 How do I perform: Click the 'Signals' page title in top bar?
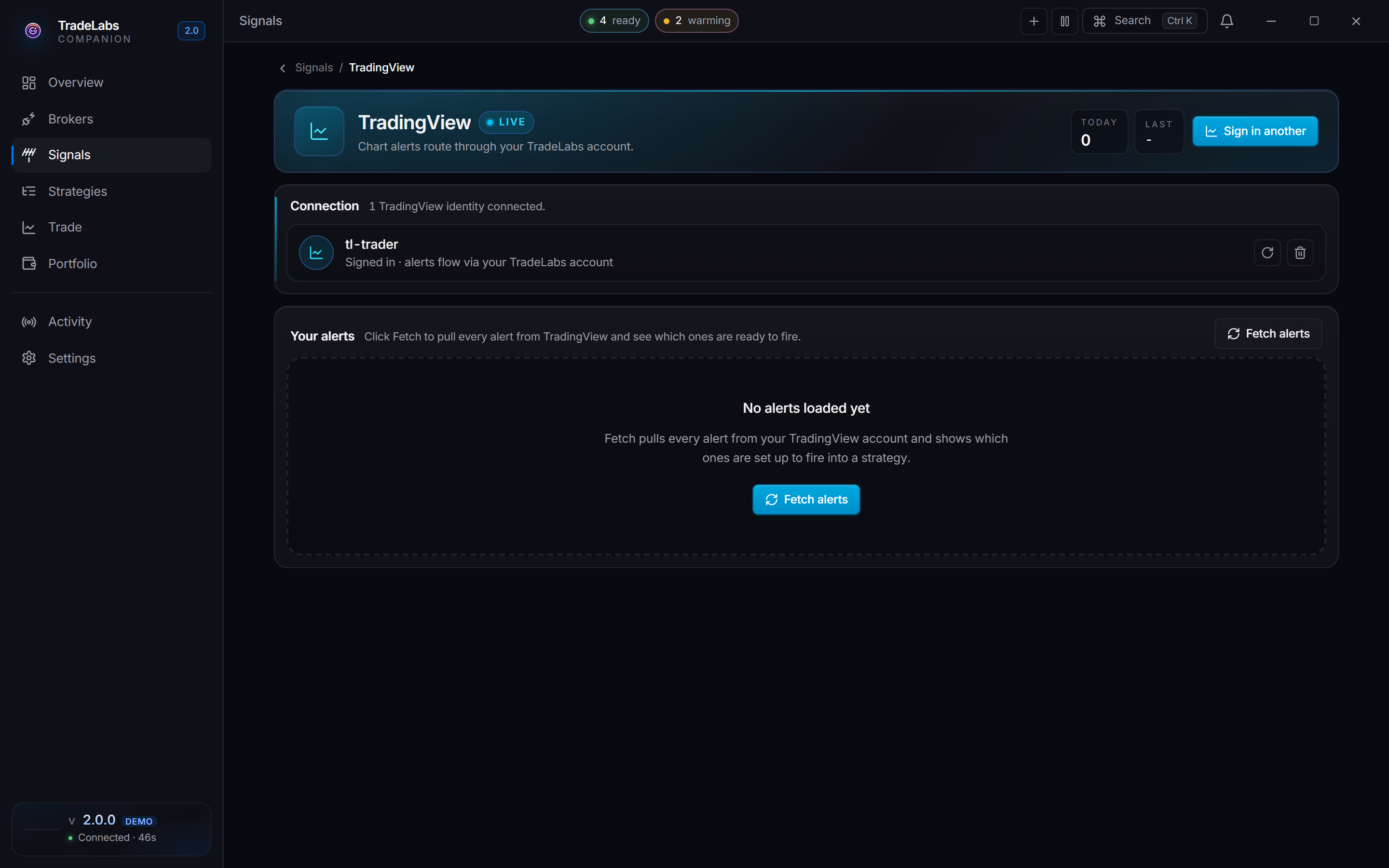click(260, 21)
